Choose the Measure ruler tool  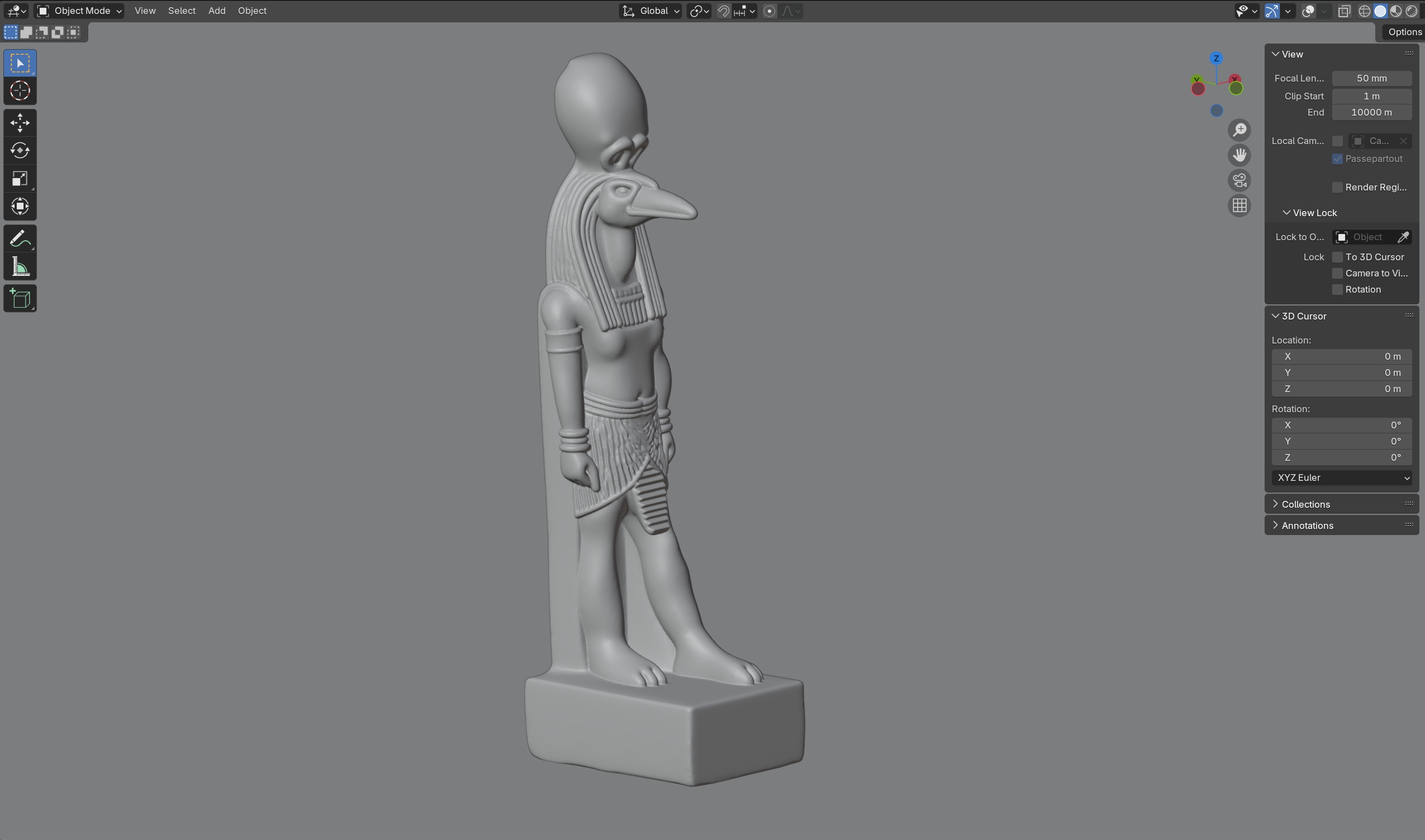20,267
